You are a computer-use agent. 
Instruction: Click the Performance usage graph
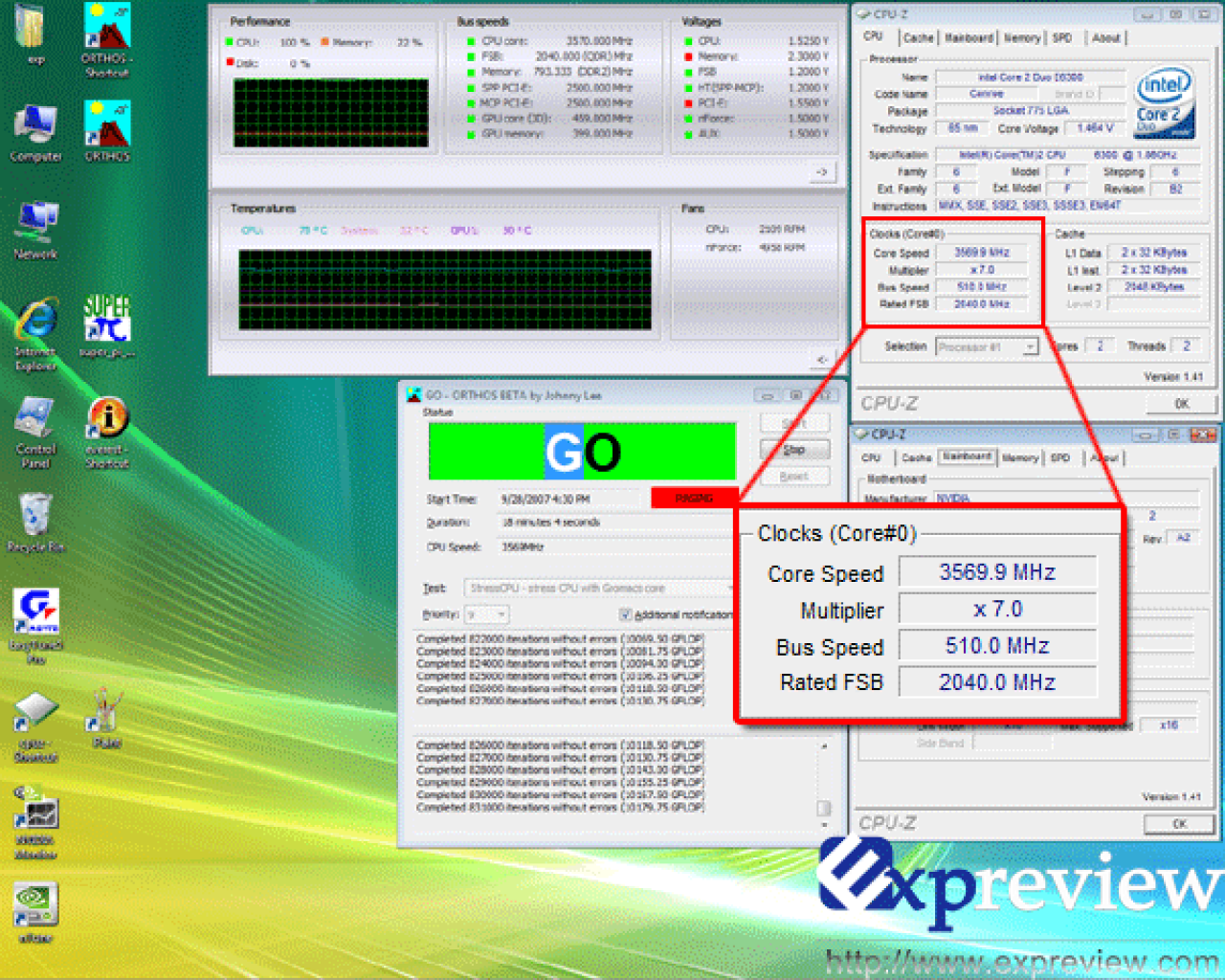[331, 113]
